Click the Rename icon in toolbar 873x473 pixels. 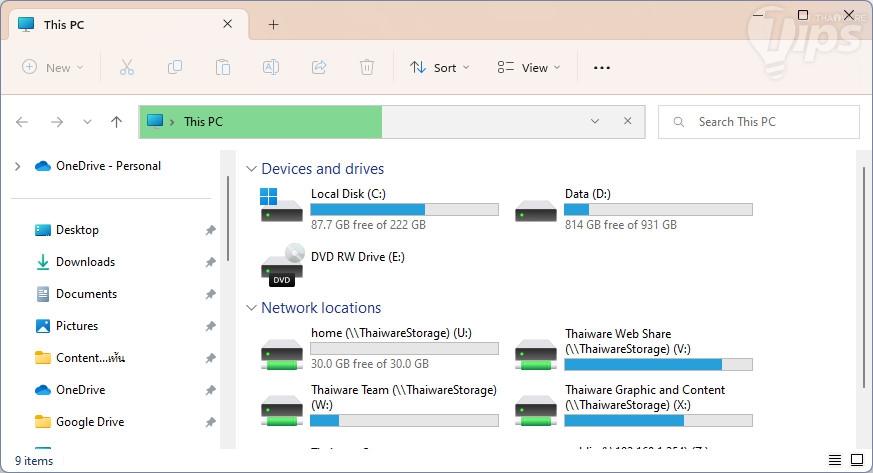click(x=270, y=67)
